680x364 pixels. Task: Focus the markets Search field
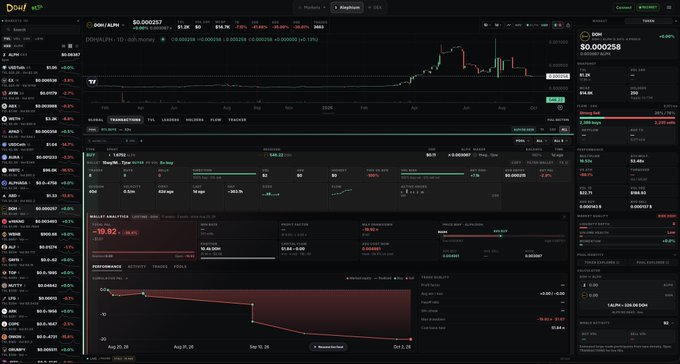(x=41, y=30)
